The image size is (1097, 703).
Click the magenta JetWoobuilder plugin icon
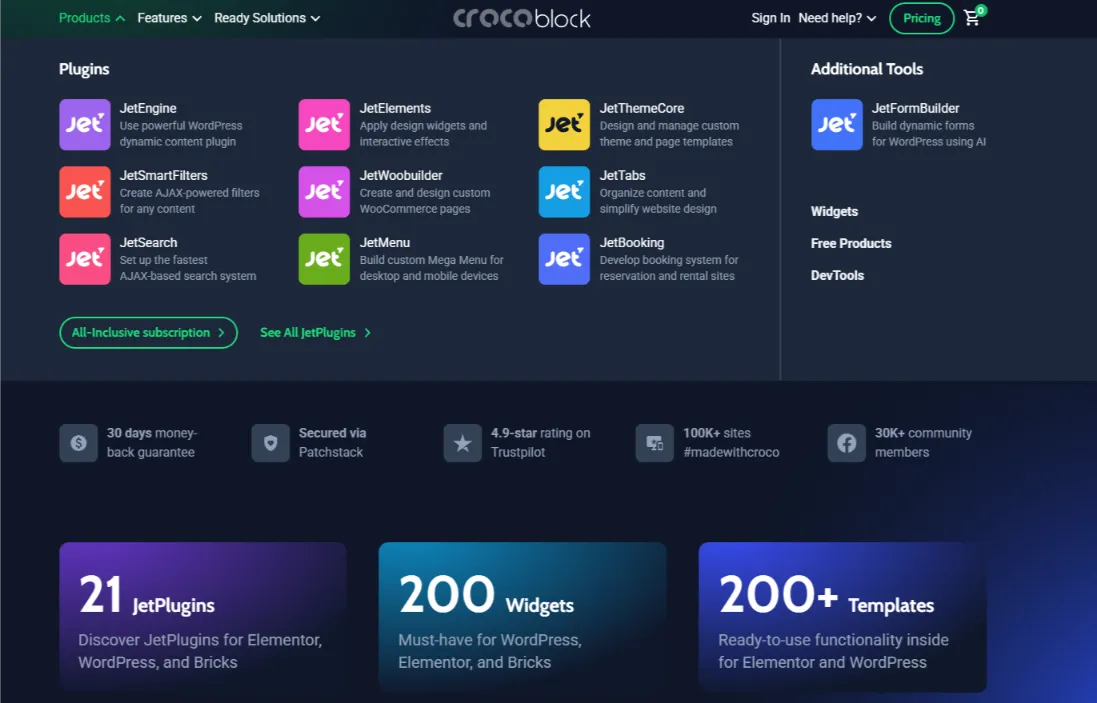pyautogui.click(x=324, y=192)
